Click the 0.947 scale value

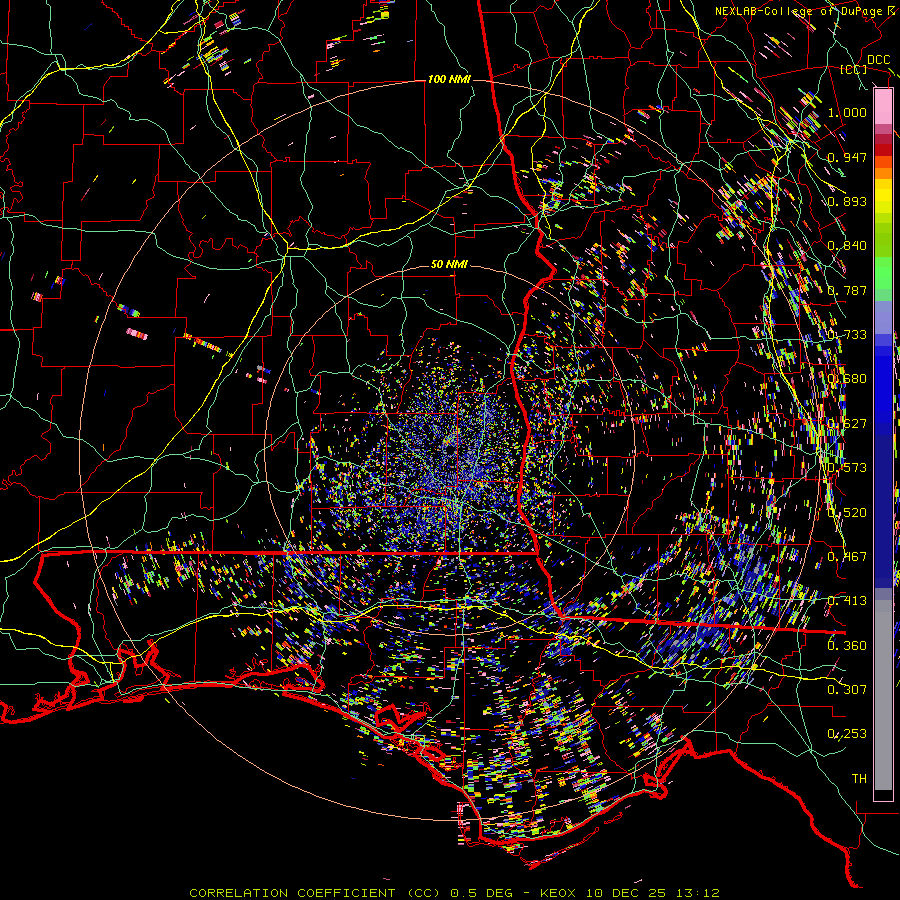coord(847,157)
